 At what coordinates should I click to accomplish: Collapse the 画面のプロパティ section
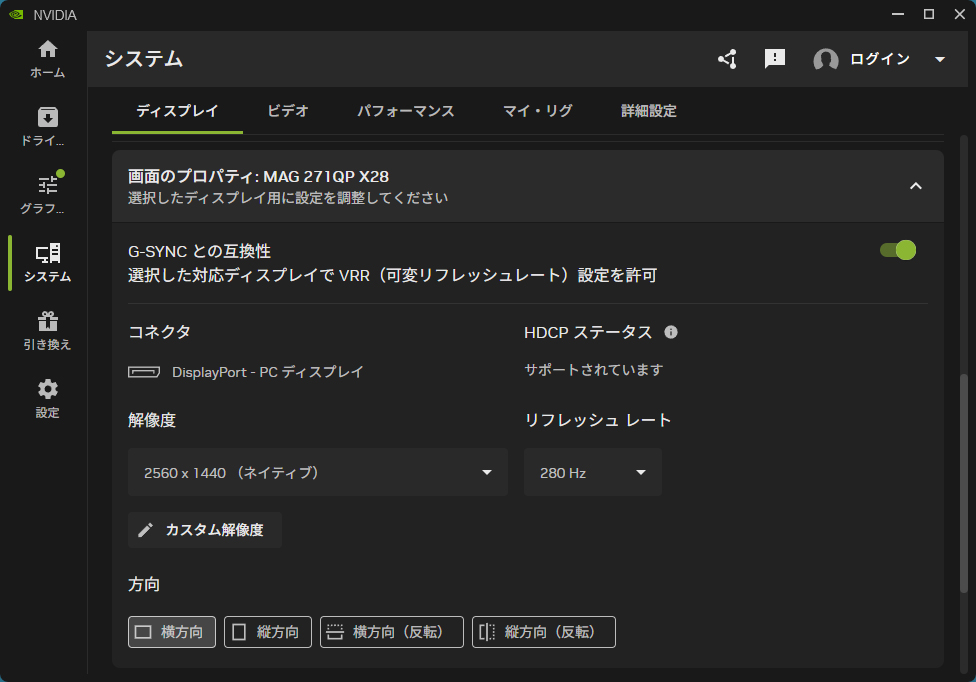pos(916,186)
